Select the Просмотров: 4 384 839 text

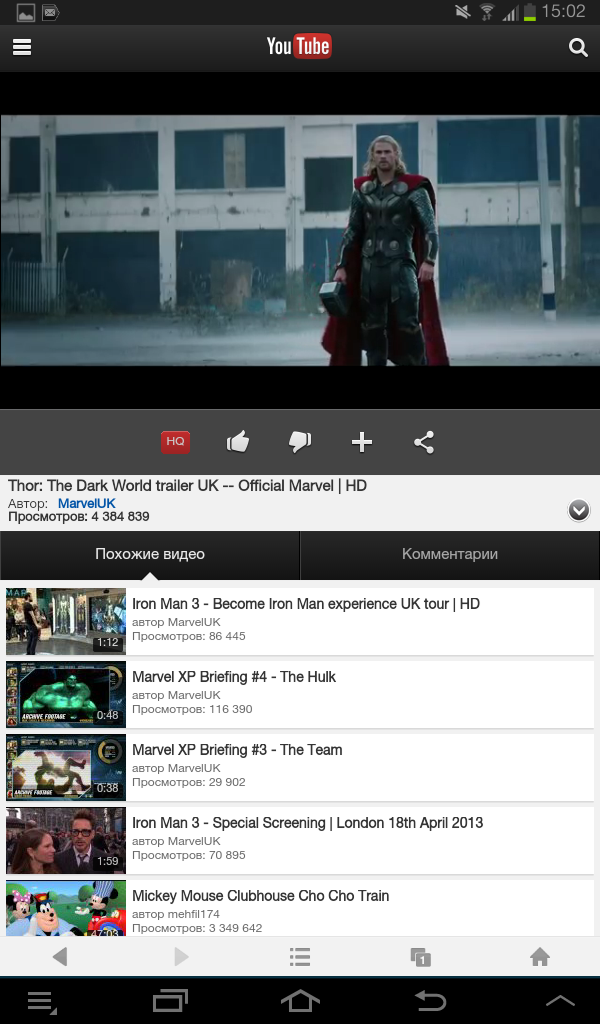point(79,517)
